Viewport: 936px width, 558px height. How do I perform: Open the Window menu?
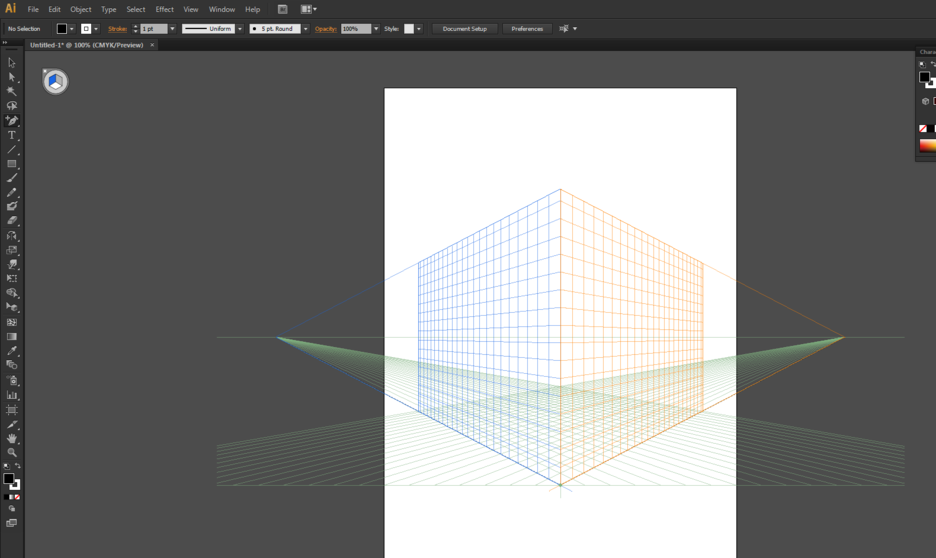tap(221, 10)
